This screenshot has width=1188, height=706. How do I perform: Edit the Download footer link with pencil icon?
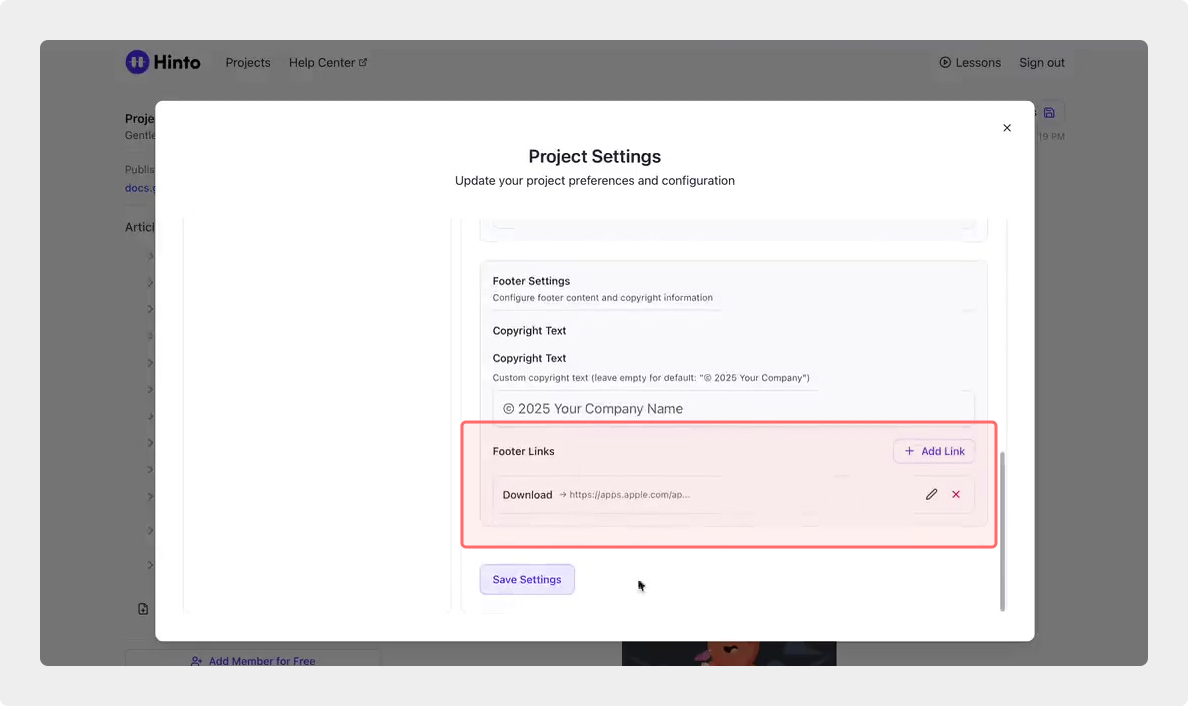coord(931,494)
